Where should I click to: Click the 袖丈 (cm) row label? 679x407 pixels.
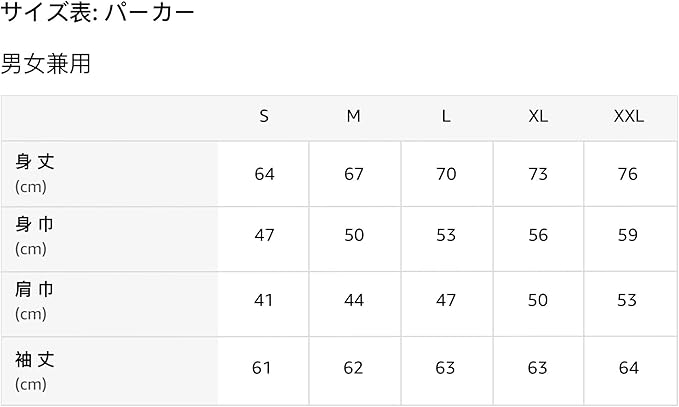click(35, 369)
